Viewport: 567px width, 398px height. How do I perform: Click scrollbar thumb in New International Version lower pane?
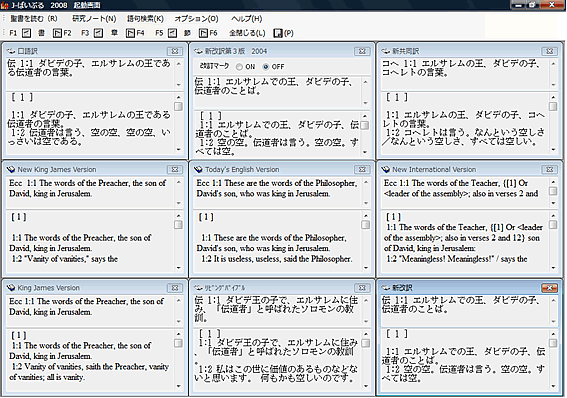click(553, 225)
